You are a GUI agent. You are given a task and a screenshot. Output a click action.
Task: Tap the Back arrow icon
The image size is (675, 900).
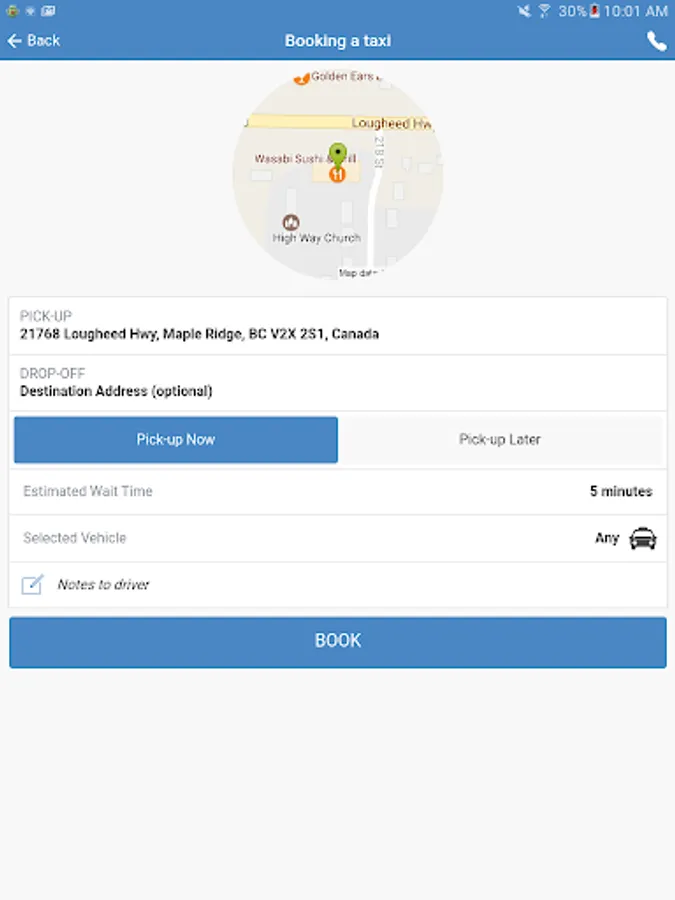[x=14, y=41]
